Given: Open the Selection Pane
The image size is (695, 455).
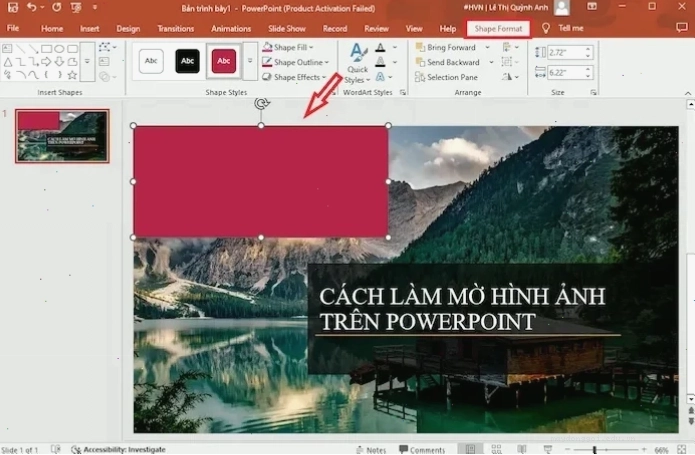Looking at the screenshot, I should click(446, 77).
